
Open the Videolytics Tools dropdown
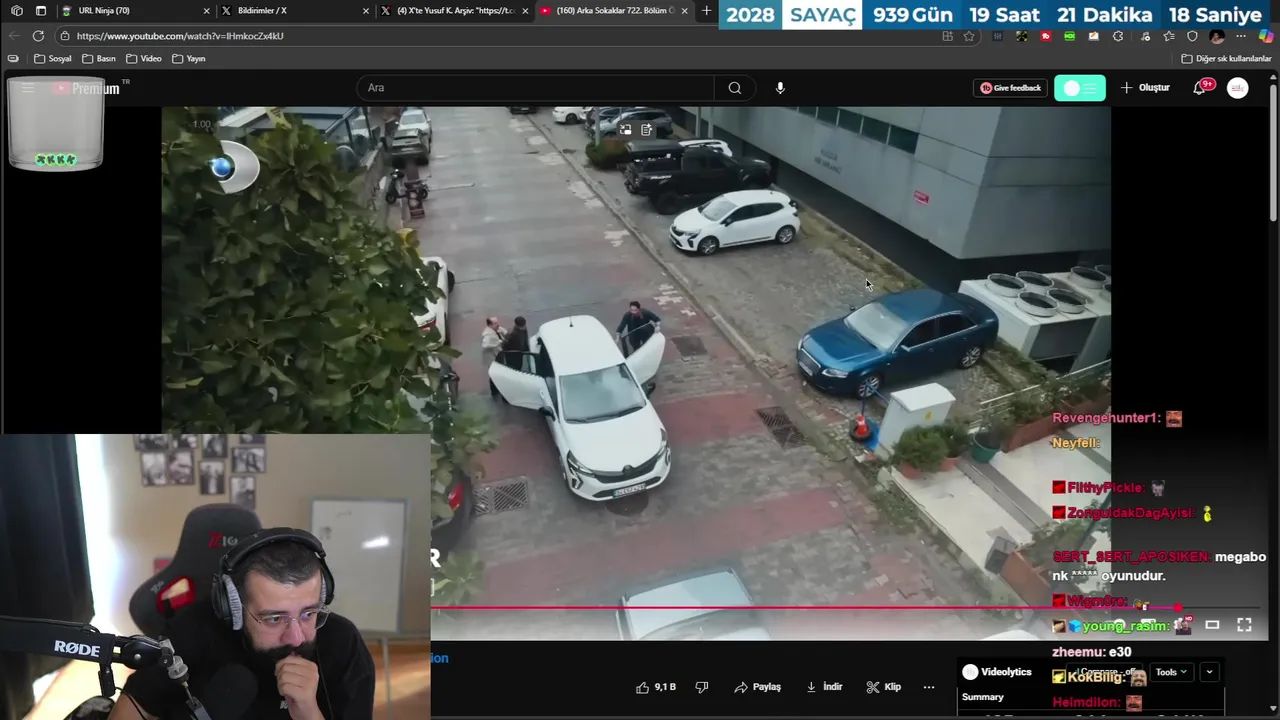coord(1171,672)
